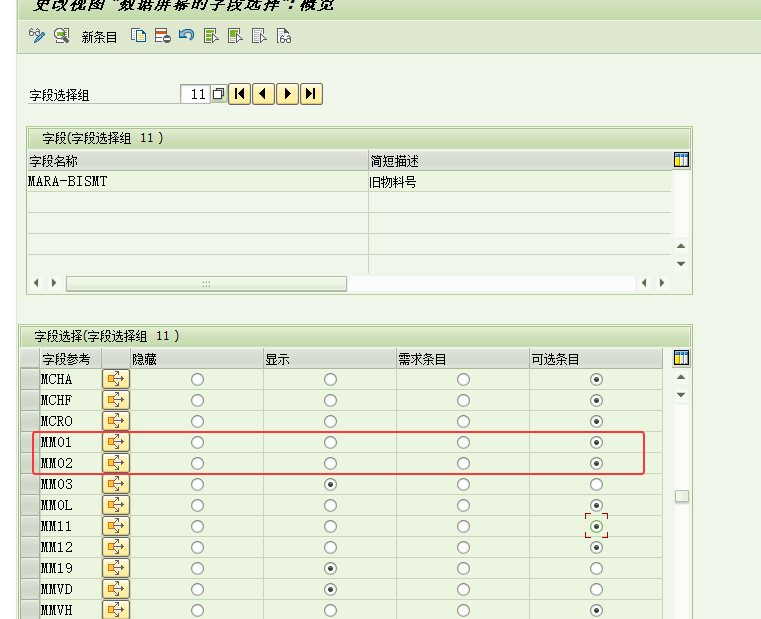761x619 pixels.
Task: Go to first field selection group
Action: [240, 94]
